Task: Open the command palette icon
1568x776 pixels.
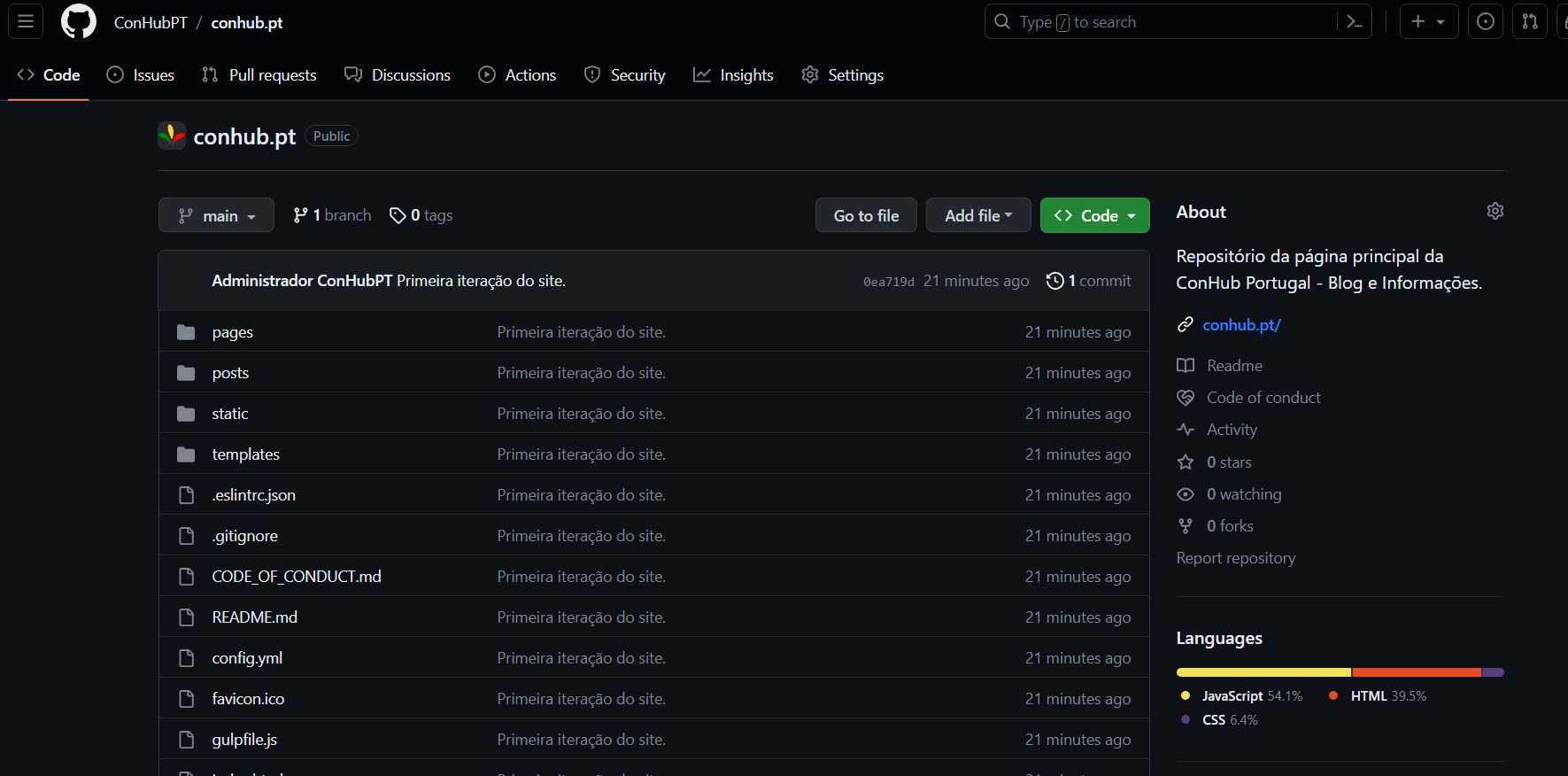Action: coord(1354,21)
